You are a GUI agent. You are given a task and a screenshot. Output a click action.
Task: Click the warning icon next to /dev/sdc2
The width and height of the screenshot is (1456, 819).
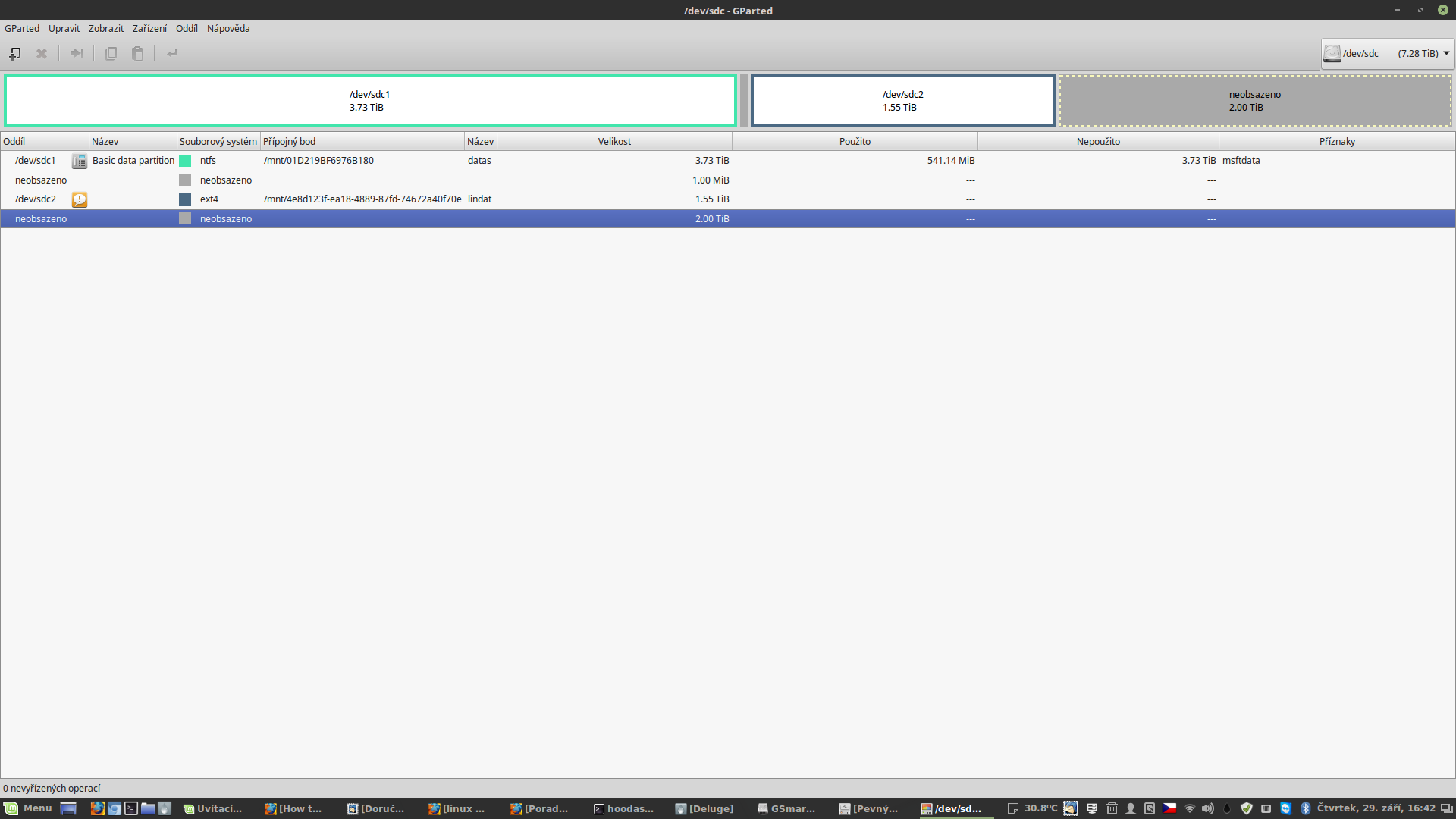click(80, 199)
